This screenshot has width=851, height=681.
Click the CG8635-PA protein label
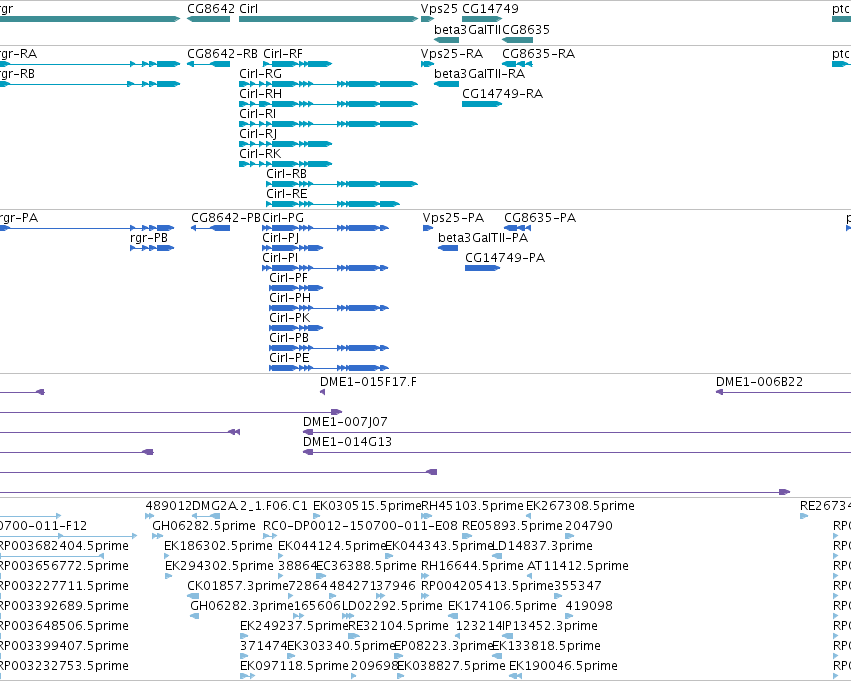coord(540,218)
